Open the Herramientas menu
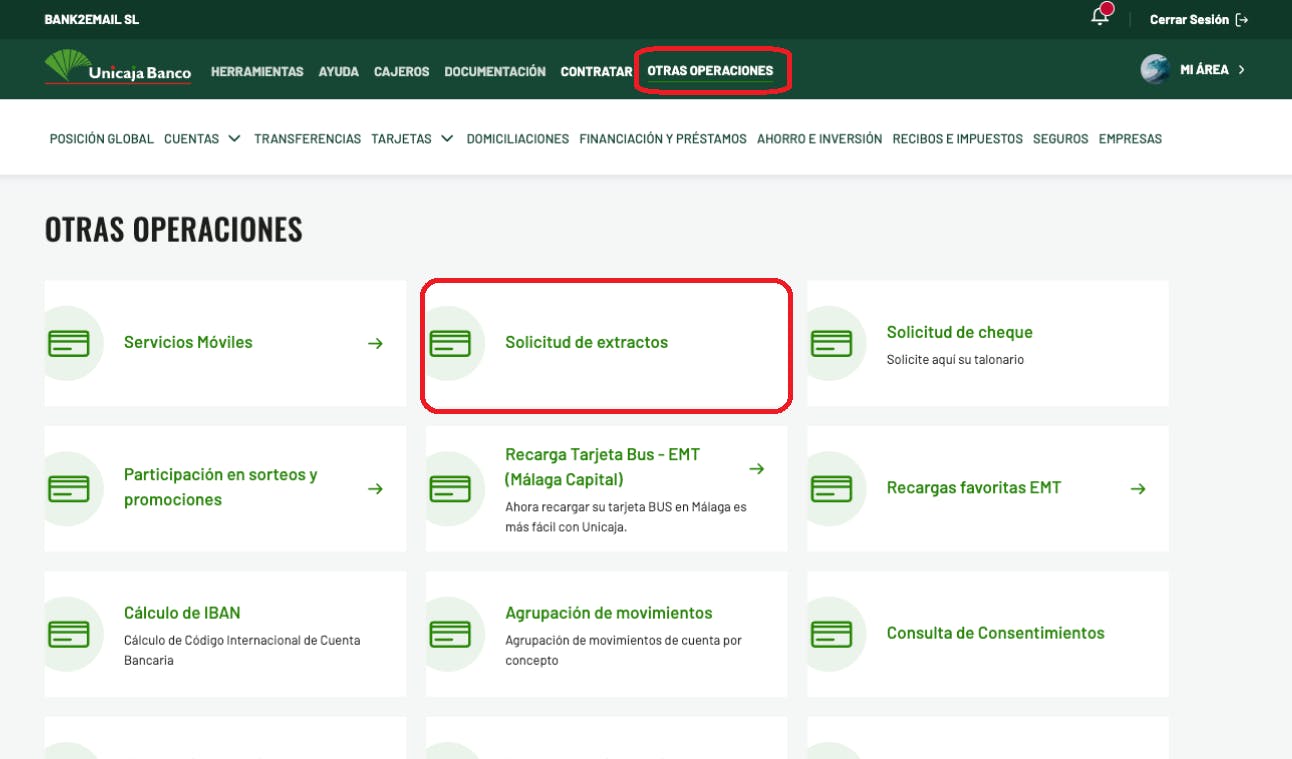The width and height of the screenshot is (1292, 759). click(x=257, y=72)
